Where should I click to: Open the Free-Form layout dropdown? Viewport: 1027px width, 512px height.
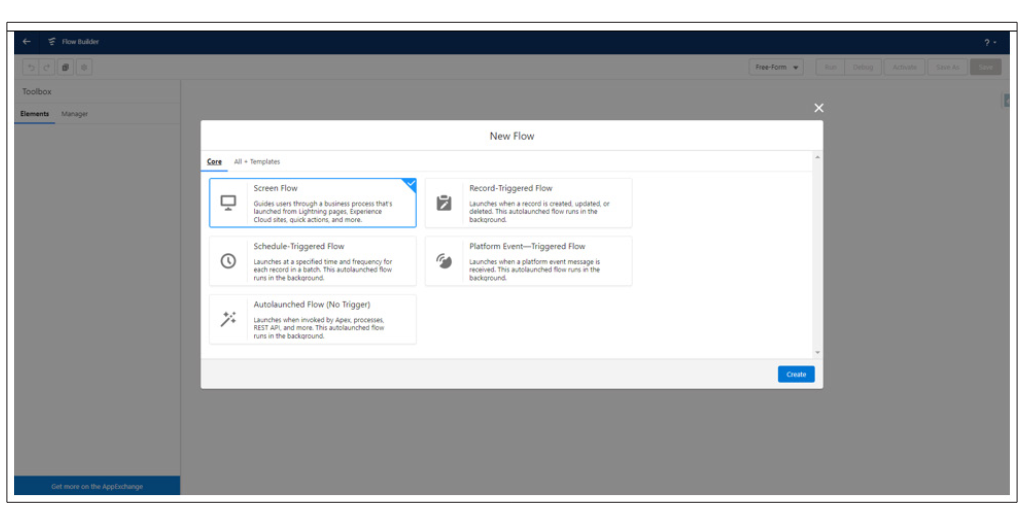tap(776, 67)
